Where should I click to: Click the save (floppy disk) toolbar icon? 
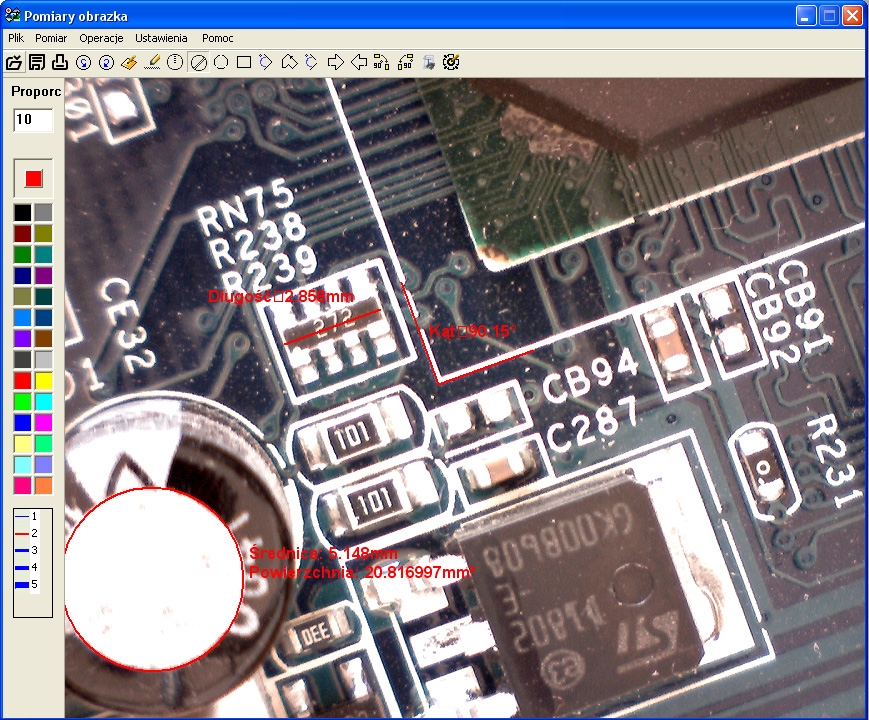point(37,62)
